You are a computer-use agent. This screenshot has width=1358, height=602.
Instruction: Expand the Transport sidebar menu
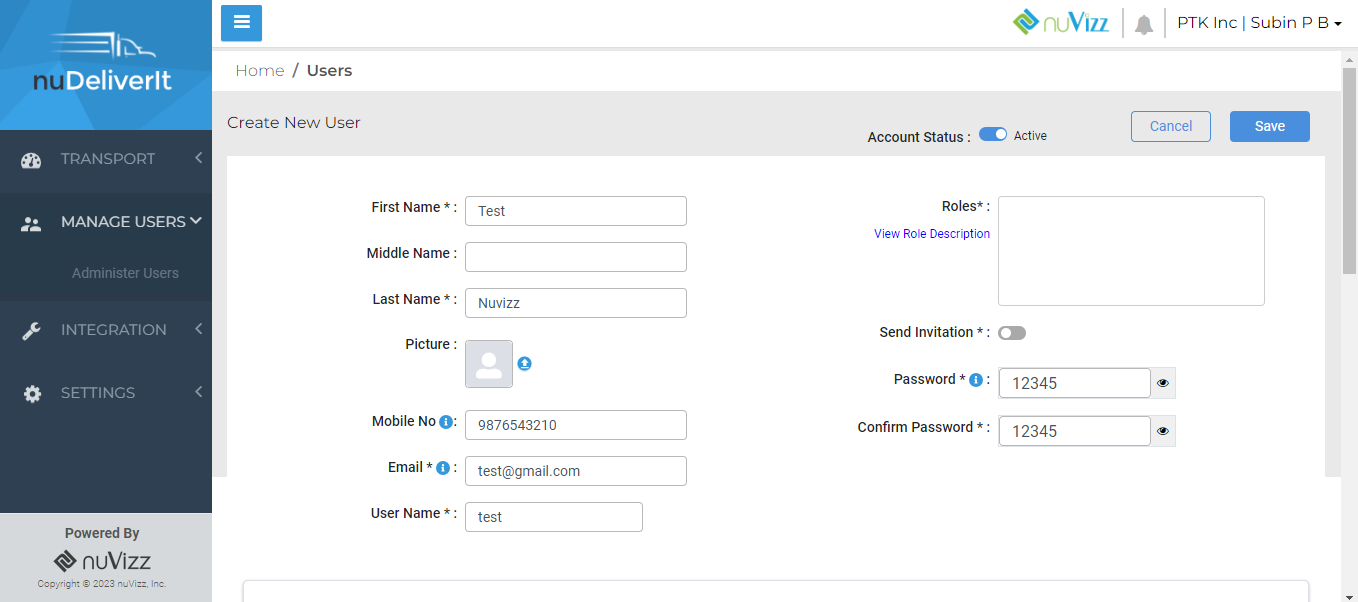pyautogui.click(x=108, y=159)
